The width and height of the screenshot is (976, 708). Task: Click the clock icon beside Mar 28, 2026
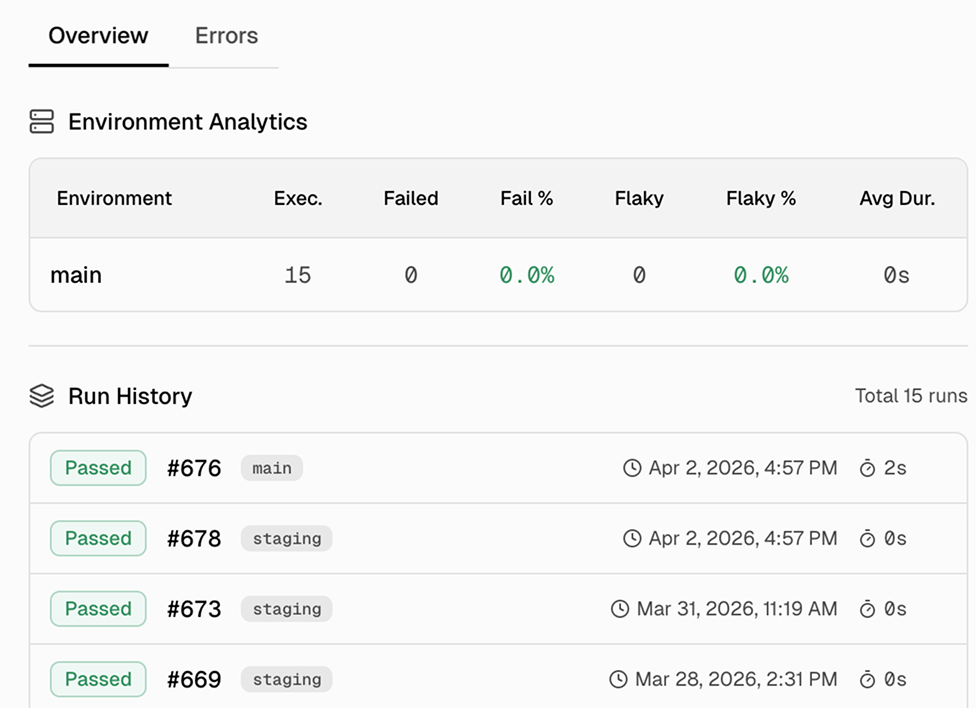(618, 679)
